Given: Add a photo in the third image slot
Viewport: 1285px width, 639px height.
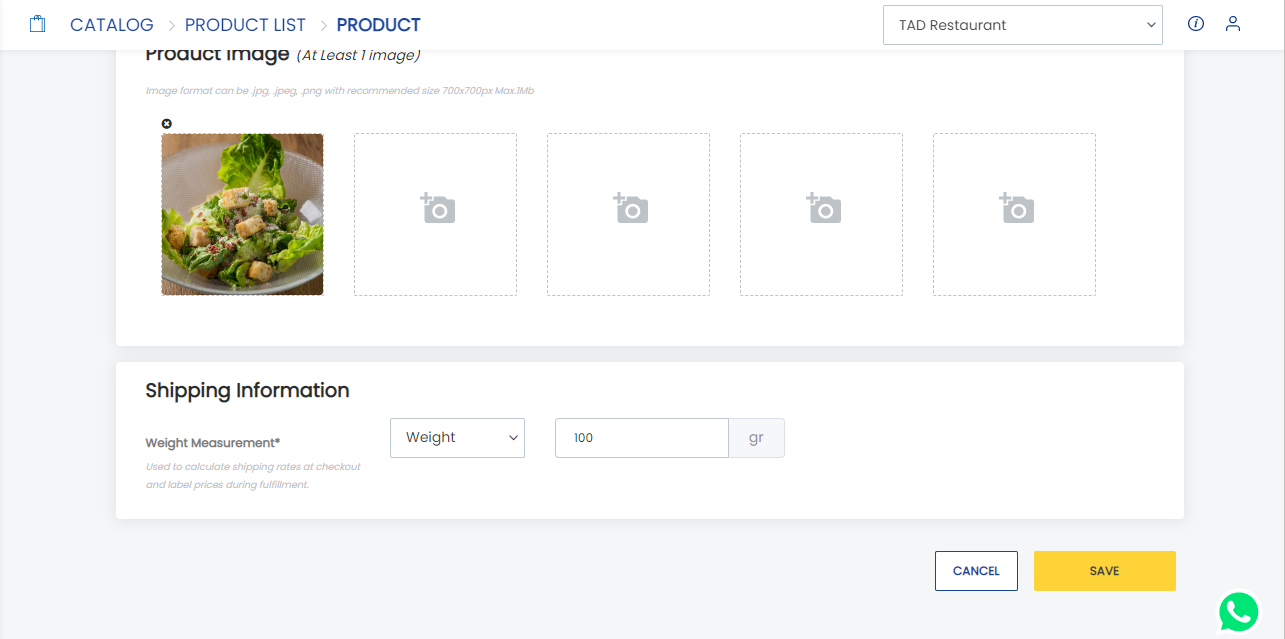Looking at the screenshot, I should coord(628,214).
